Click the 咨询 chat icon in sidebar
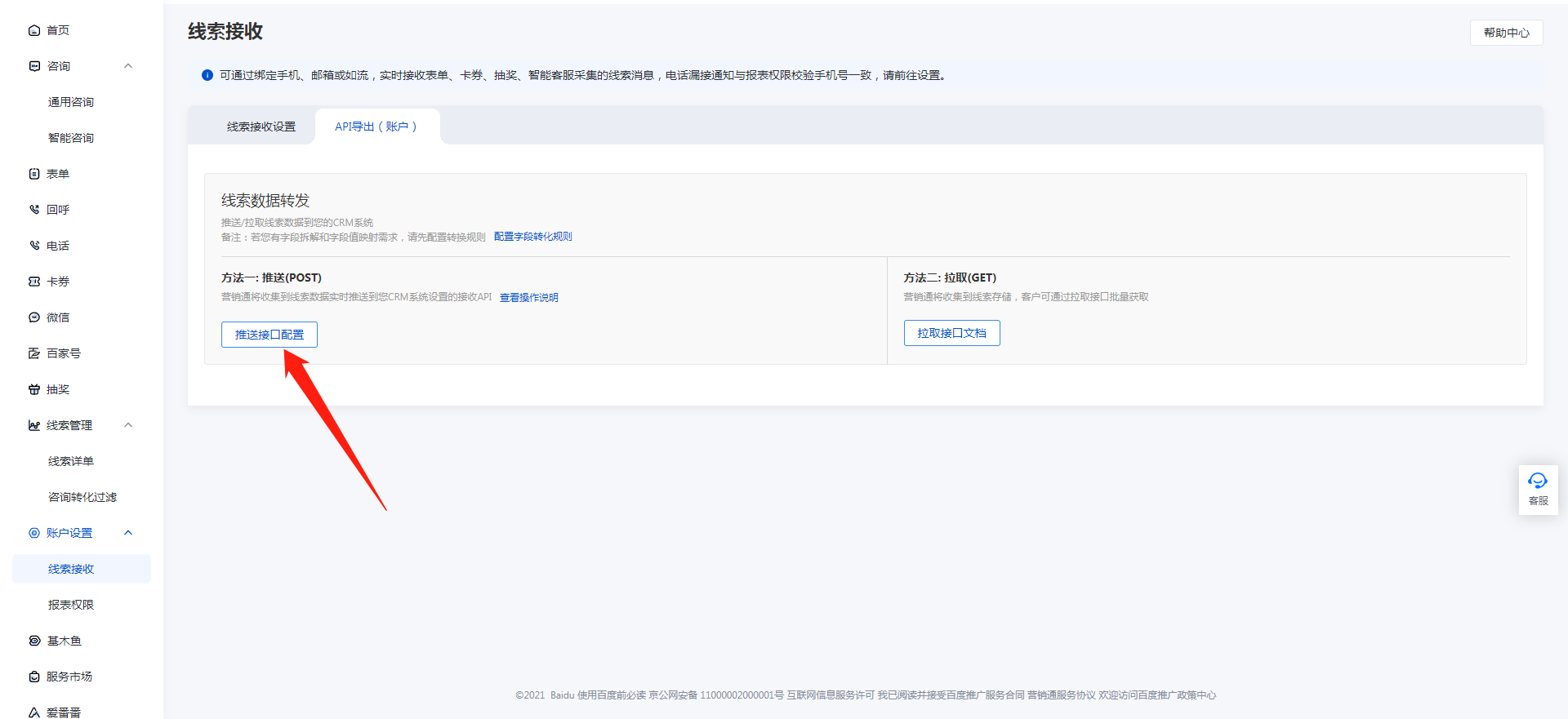Screen dimensions: 1568x719 pos(34,66)
